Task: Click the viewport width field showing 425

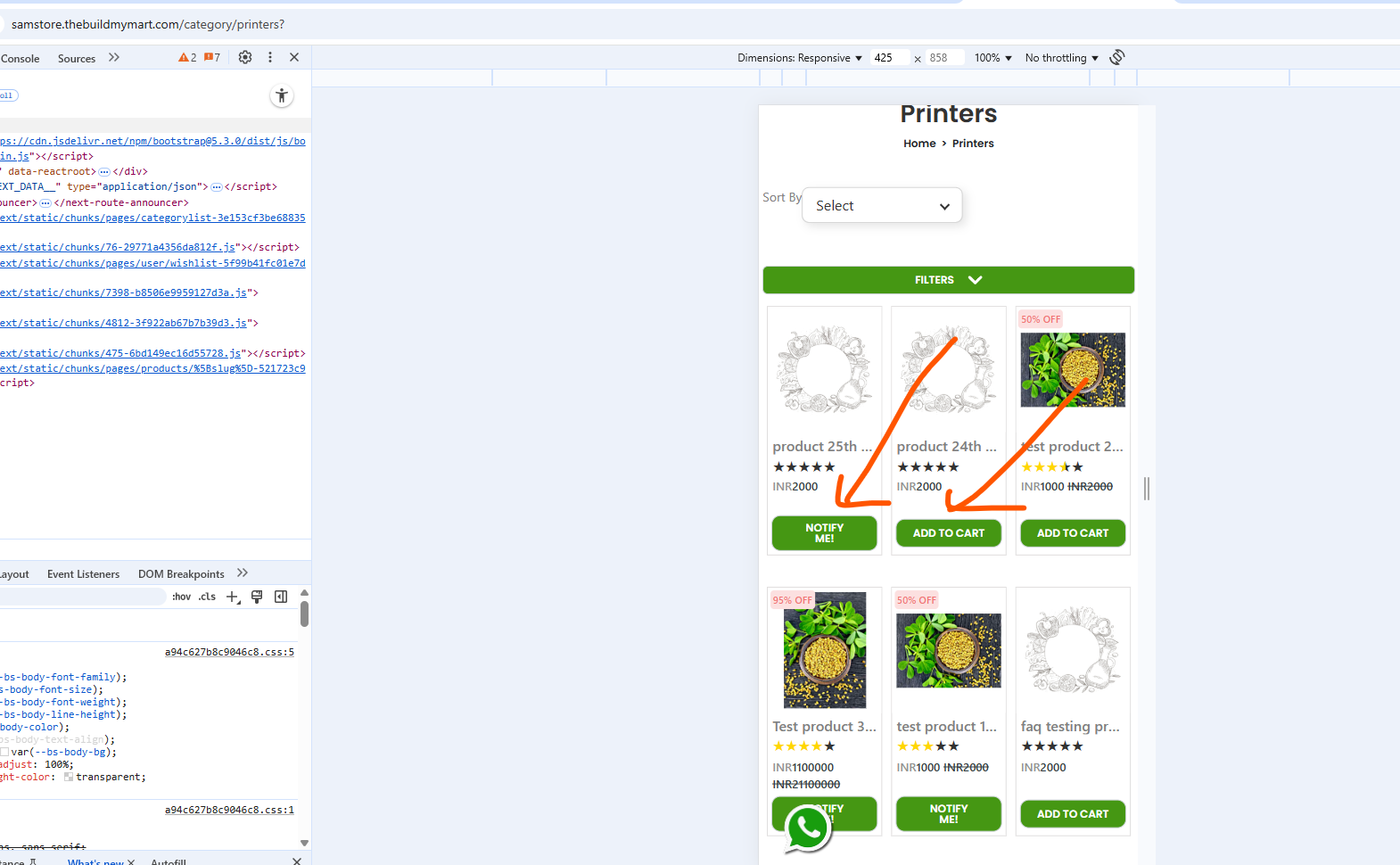Action: (891, 58)
